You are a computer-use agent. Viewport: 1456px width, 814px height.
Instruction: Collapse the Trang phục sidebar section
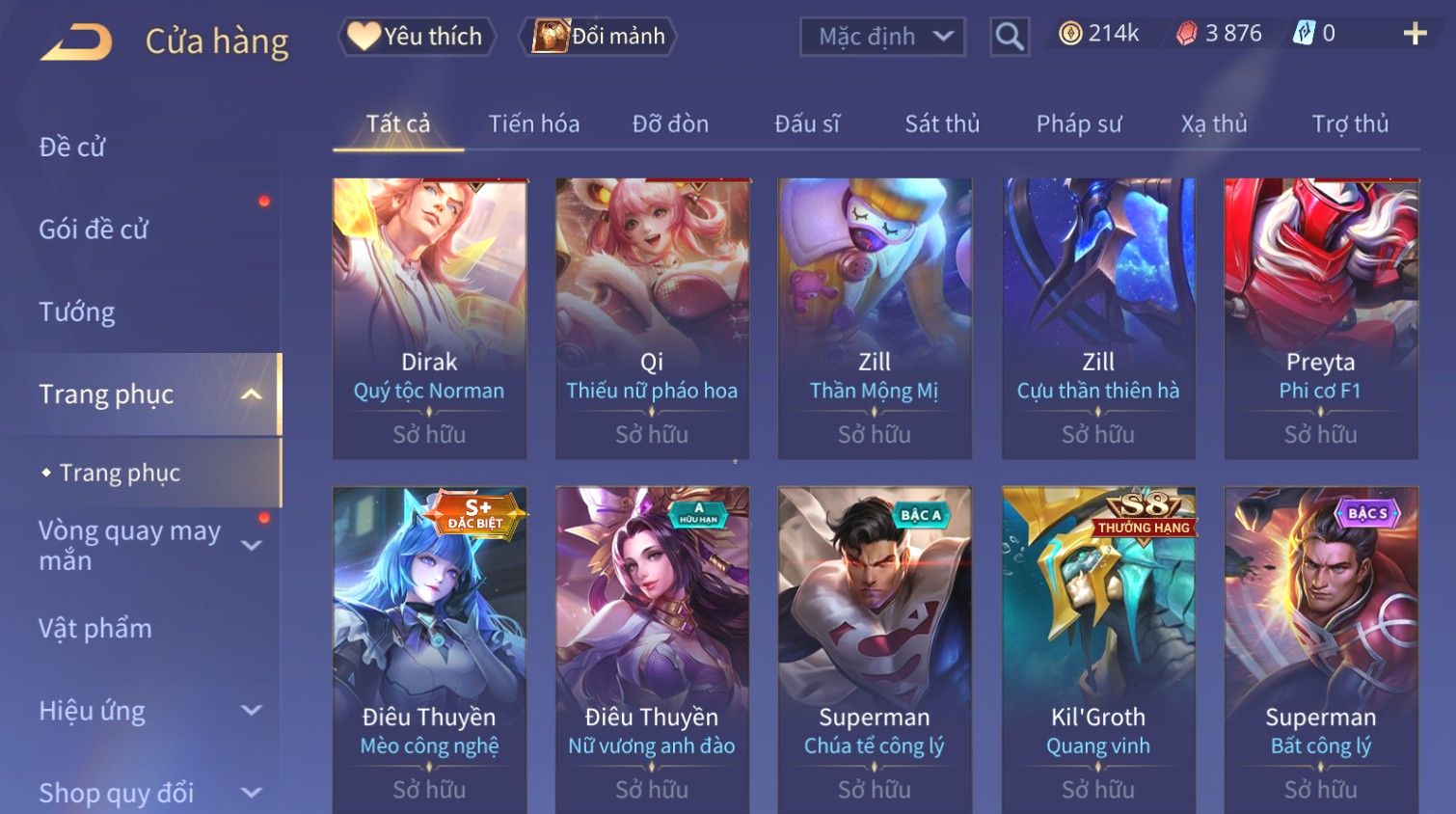tap(252, 394)
